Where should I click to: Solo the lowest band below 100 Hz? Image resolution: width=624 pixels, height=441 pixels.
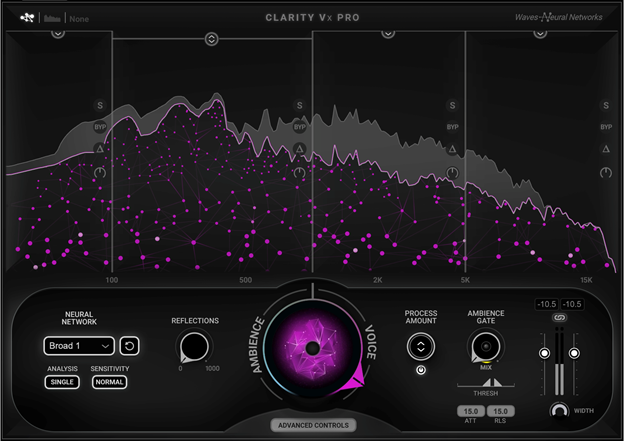(x=100, y=105)
